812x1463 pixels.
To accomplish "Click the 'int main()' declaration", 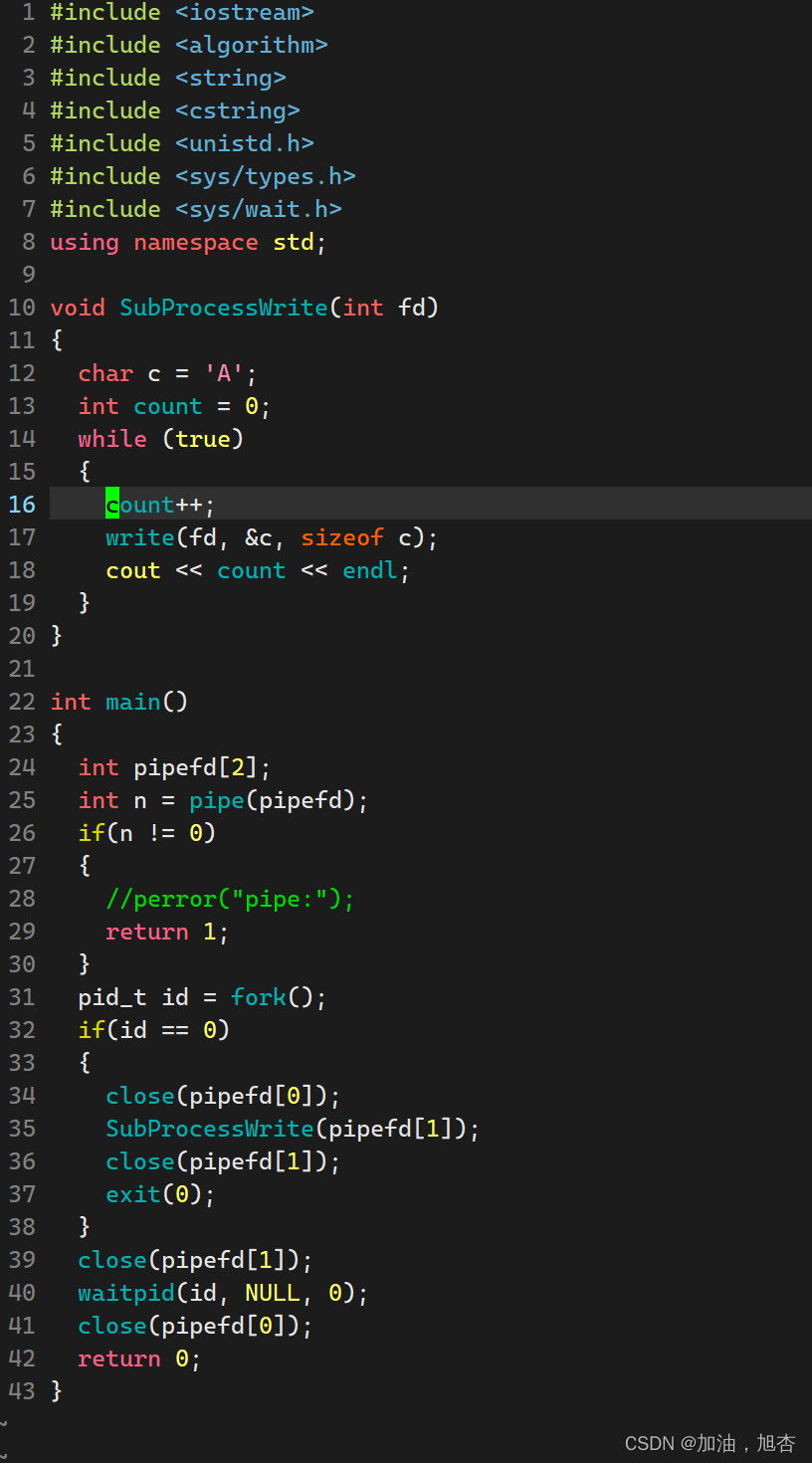I will [119, 703].
